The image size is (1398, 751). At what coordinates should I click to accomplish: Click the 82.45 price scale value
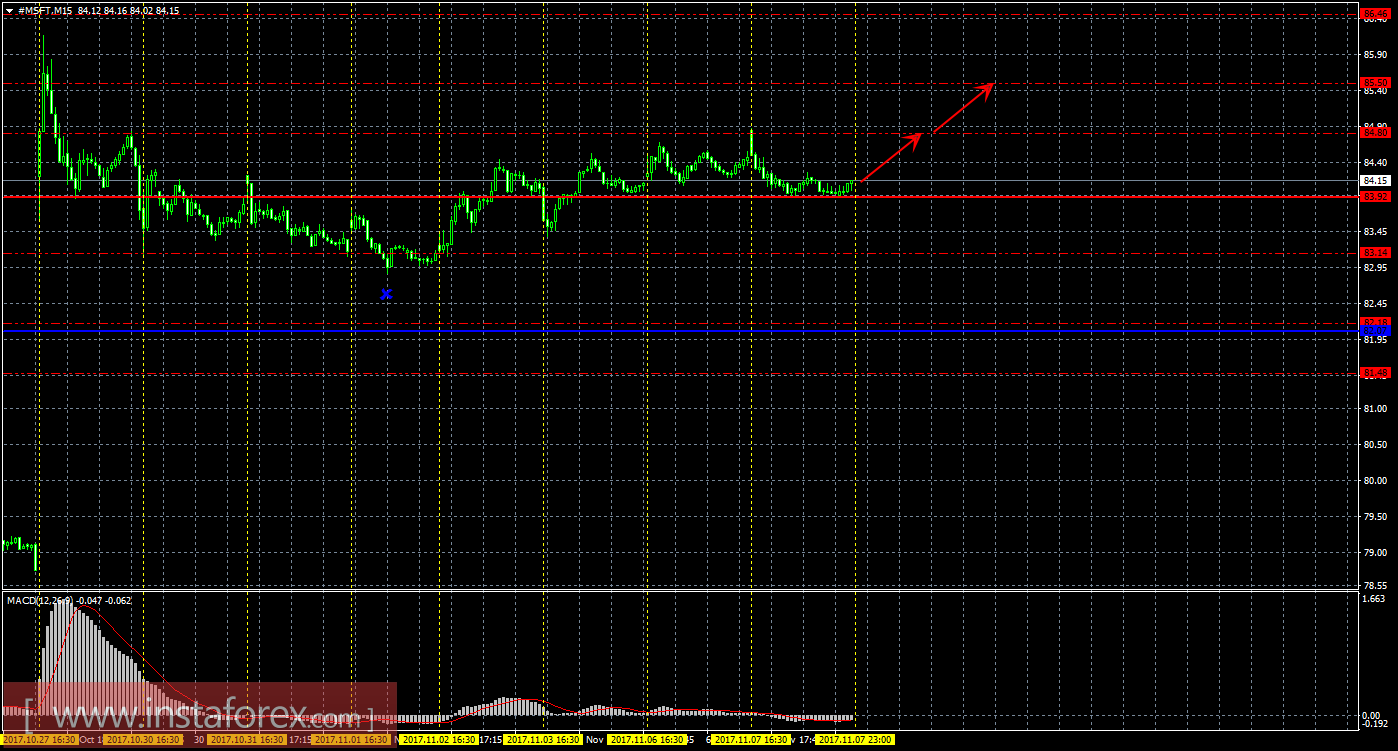pos(1376,304)
